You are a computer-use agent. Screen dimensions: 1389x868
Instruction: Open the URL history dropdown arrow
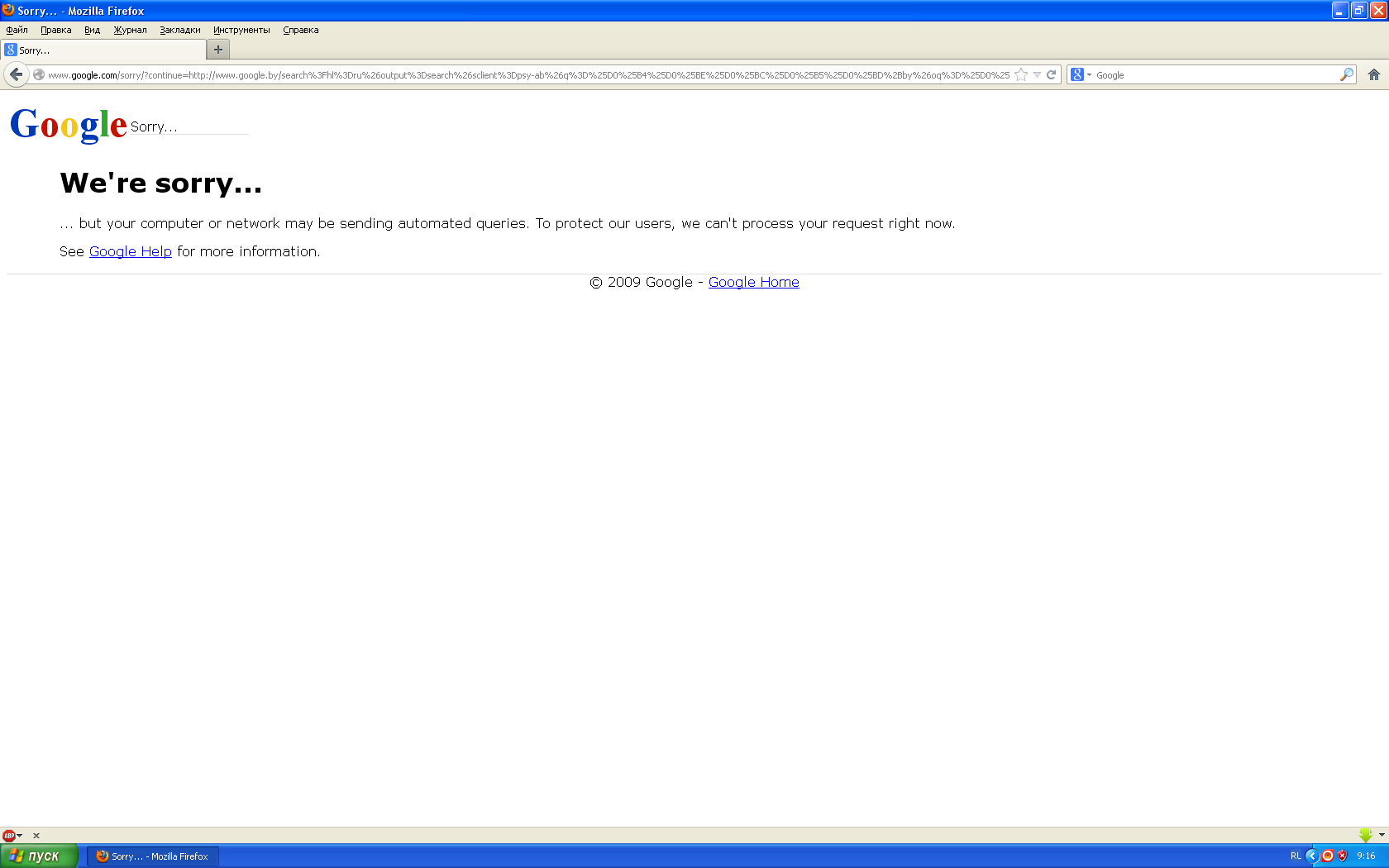pyautogui.click(x=1037, y=74)
